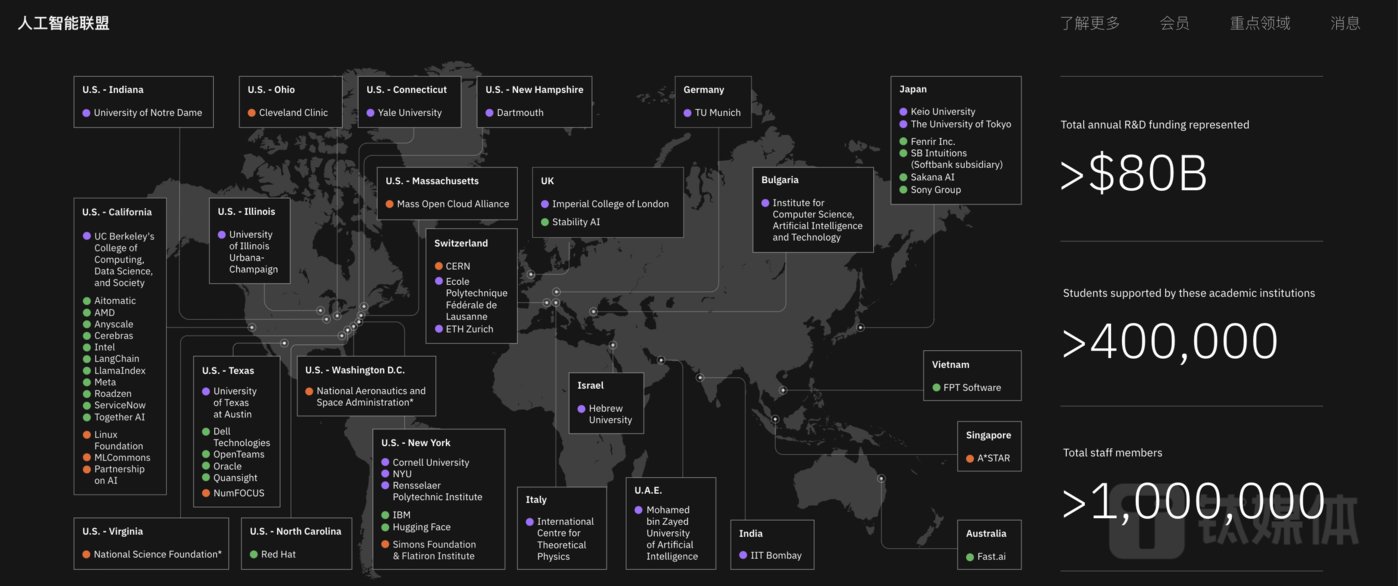Click the Hebrew University entry under Israel
Viewport: 1398px width, 586px height.
click(x=610, y=414)
